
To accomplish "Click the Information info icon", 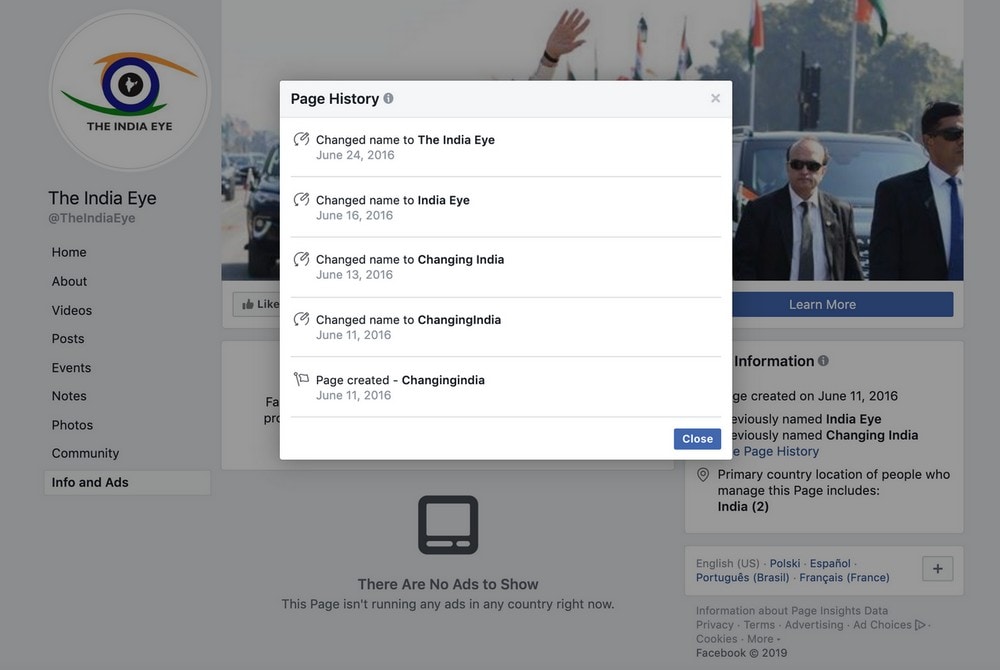I will coord(823,361).
